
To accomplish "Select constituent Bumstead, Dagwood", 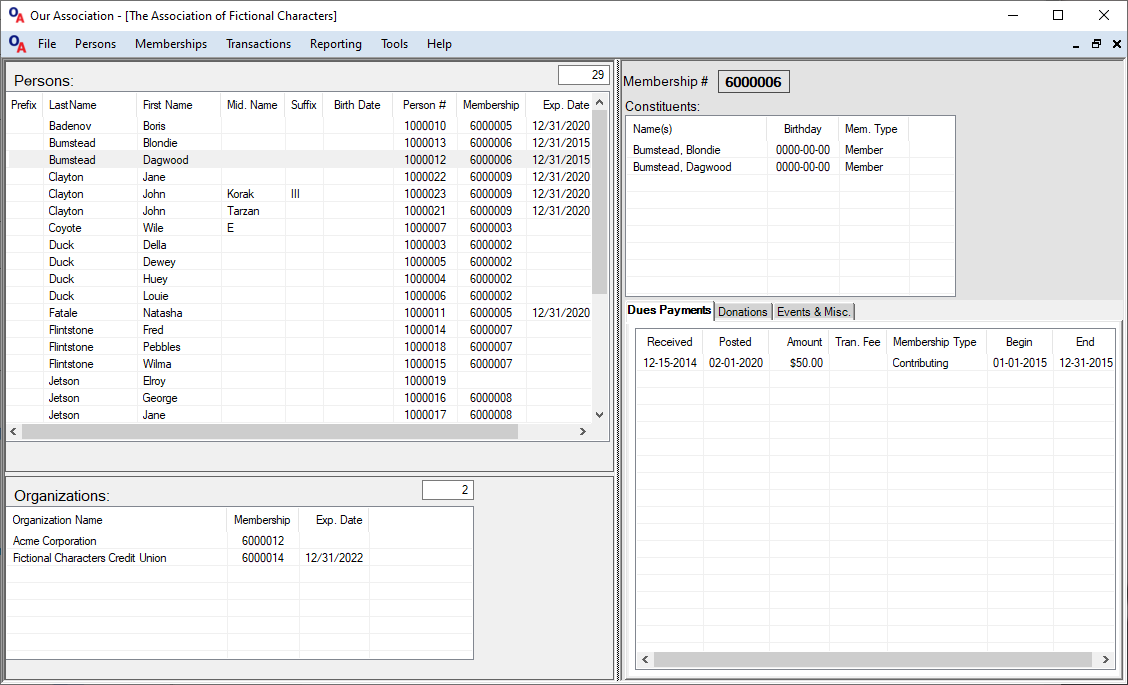I will coord(790,167).
